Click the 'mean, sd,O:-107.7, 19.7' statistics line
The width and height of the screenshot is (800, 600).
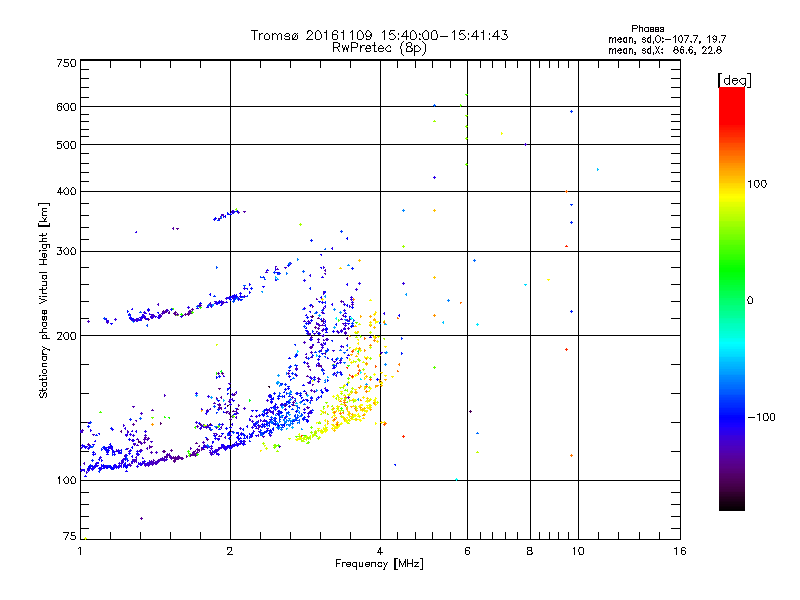667,39
